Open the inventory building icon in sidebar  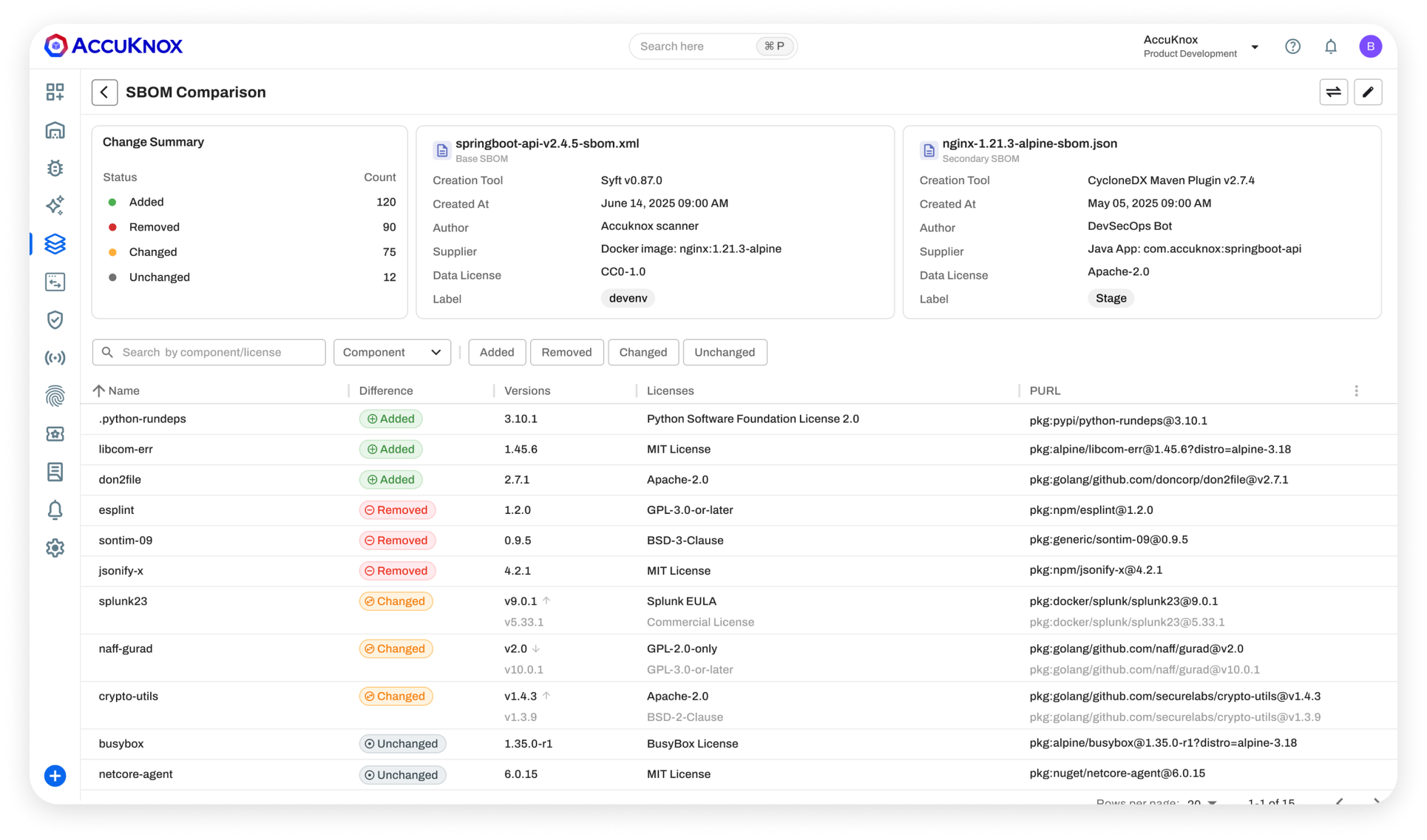coord(55,130)
